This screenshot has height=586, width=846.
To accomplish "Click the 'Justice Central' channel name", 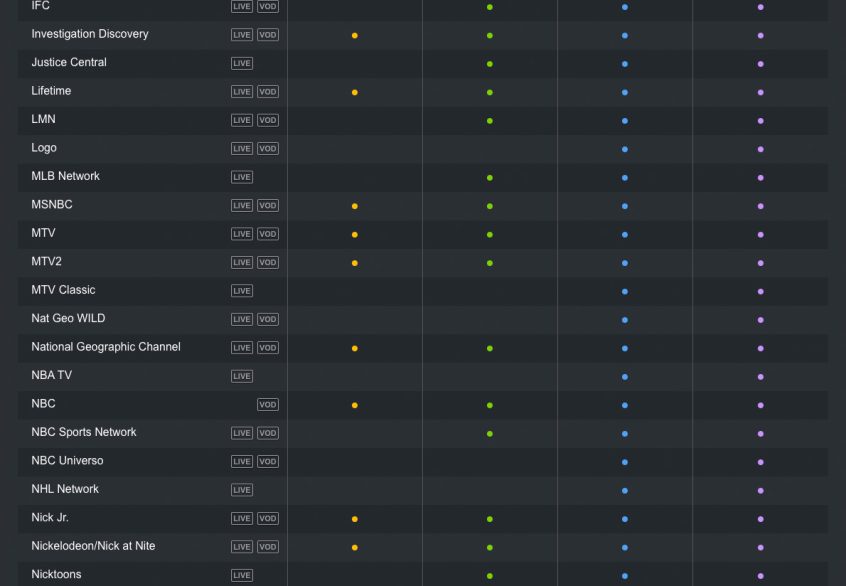I will click(x=69, y=62).
